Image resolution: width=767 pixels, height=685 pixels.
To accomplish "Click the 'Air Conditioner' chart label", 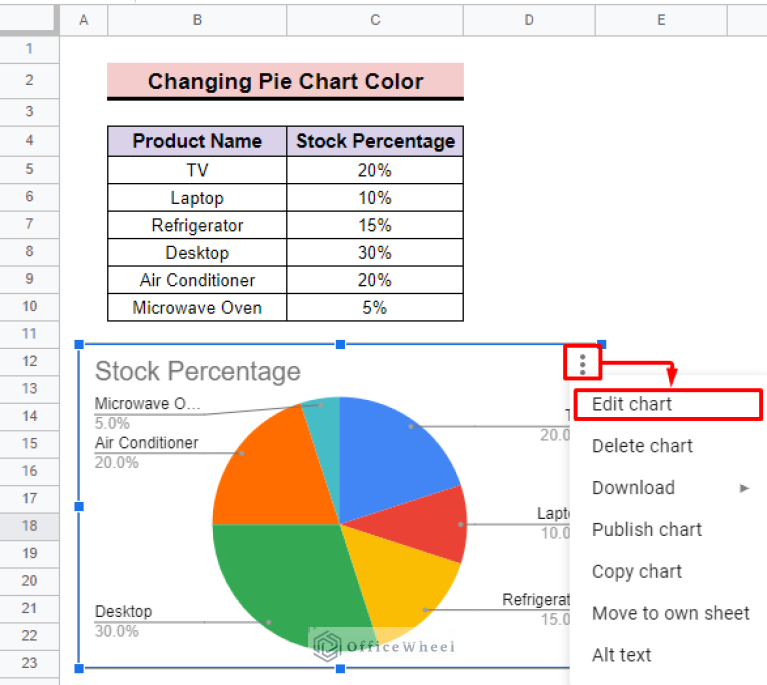I will [146, 443].
